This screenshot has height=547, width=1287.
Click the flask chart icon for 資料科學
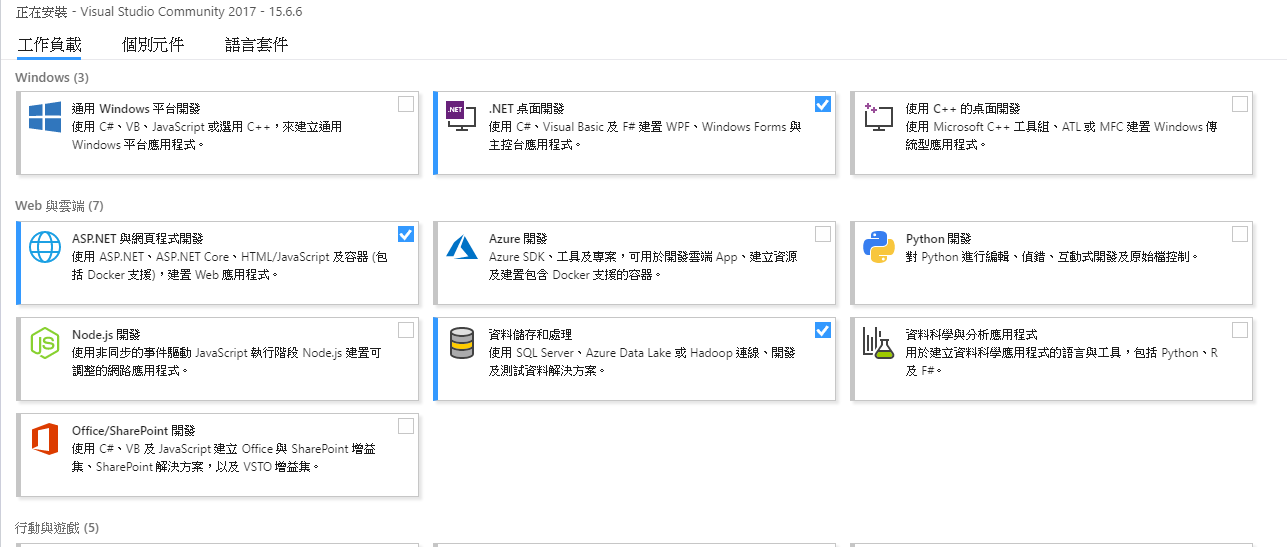pos(877,343)
